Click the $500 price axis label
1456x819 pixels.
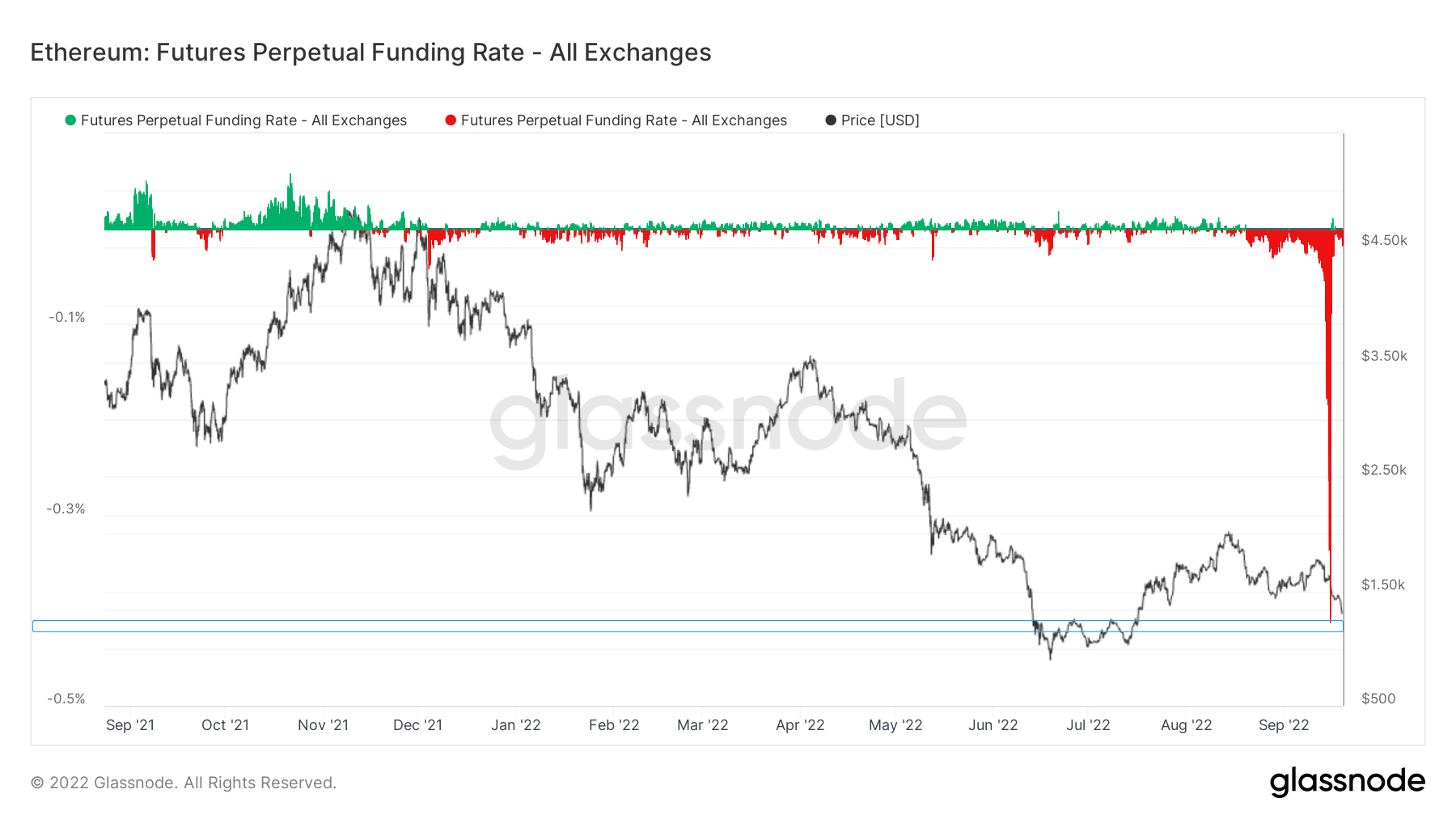[x=1378, y=699]
